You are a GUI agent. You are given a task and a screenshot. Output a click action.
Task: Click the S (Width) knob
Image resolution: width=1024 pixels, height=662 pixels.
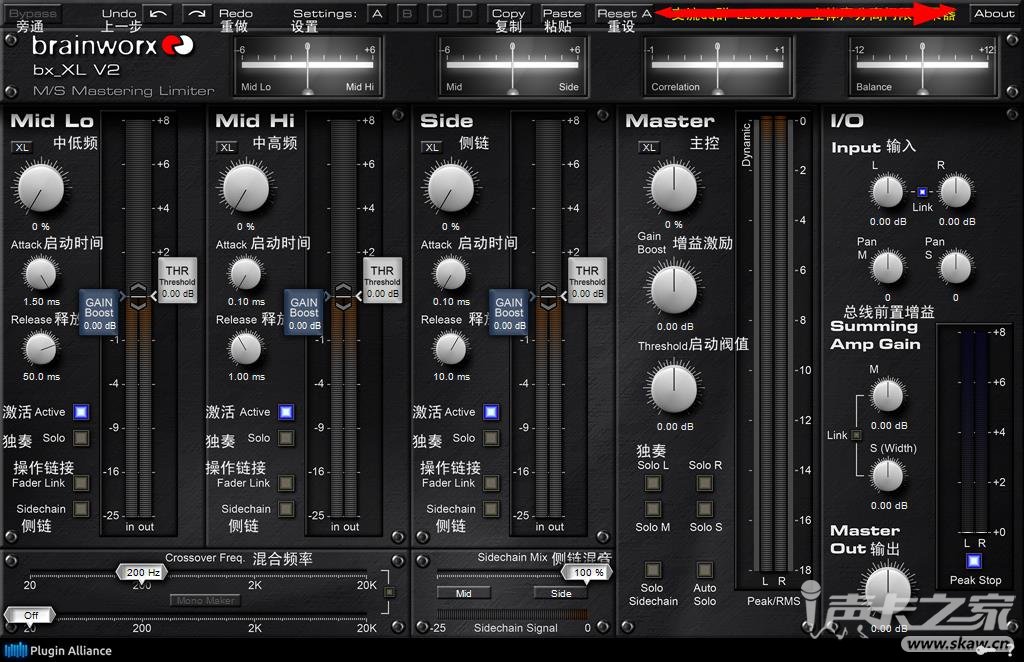point(888,476)
